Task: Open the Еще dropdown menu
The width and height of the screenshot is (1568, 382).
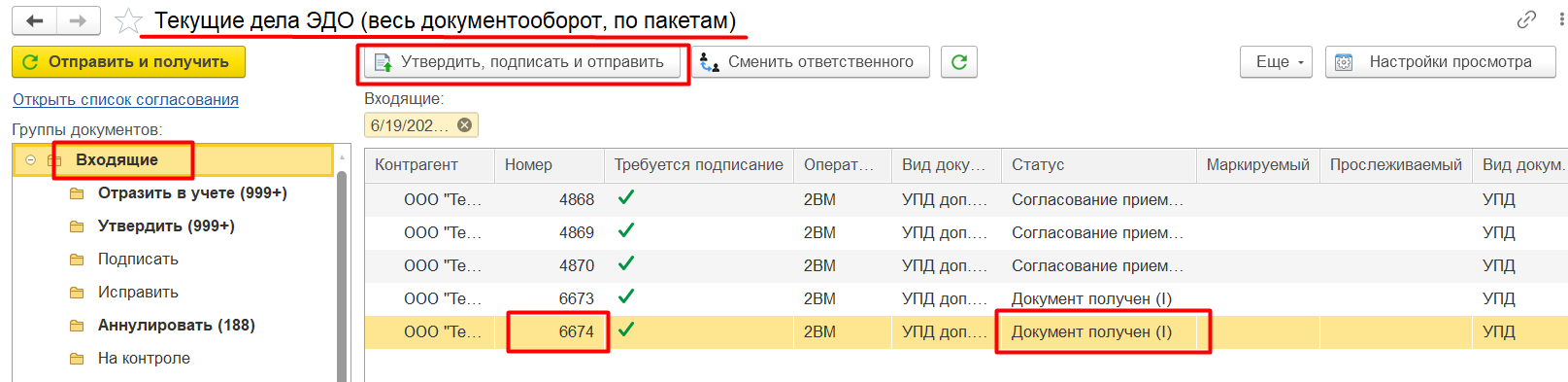Action: click(x=1276, y=62)
